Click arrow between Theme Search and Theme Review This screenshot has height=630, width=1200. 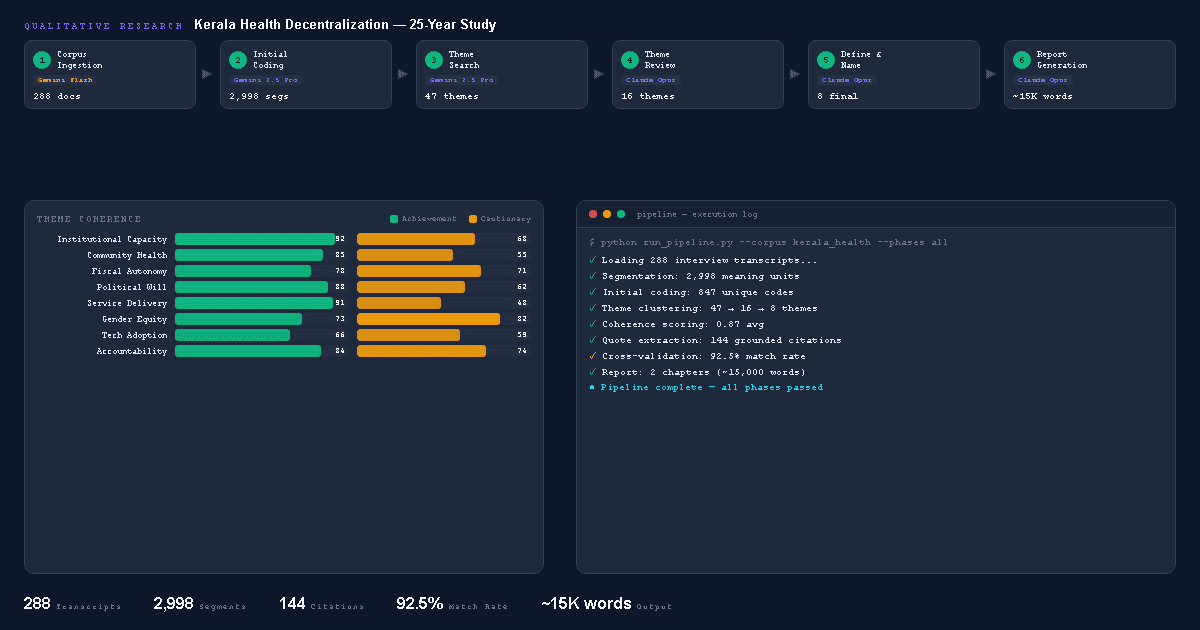point(599,74)
